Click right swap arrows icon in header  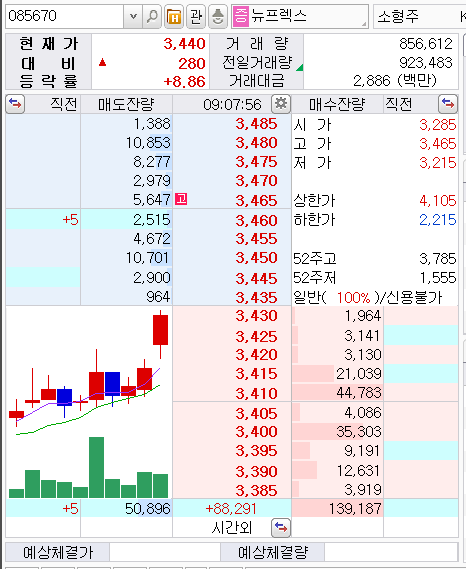[448, 104]
